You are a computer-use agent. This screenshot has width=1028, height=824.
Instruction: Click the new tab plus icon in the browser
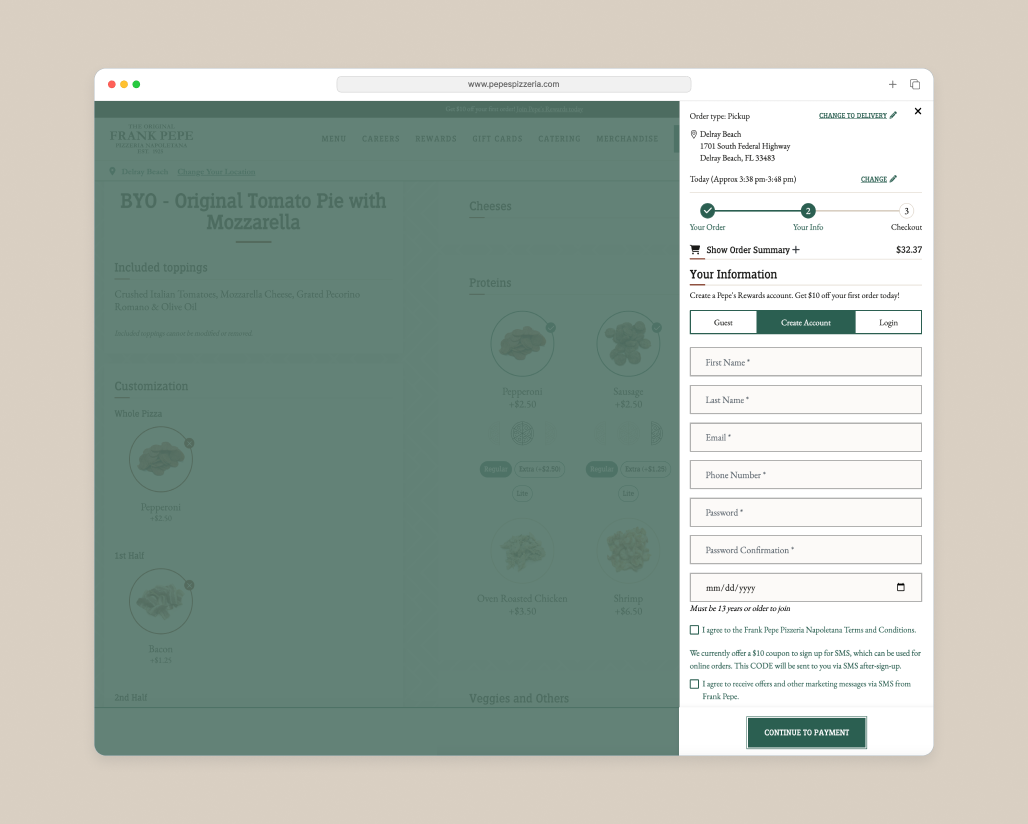[892, 84]
